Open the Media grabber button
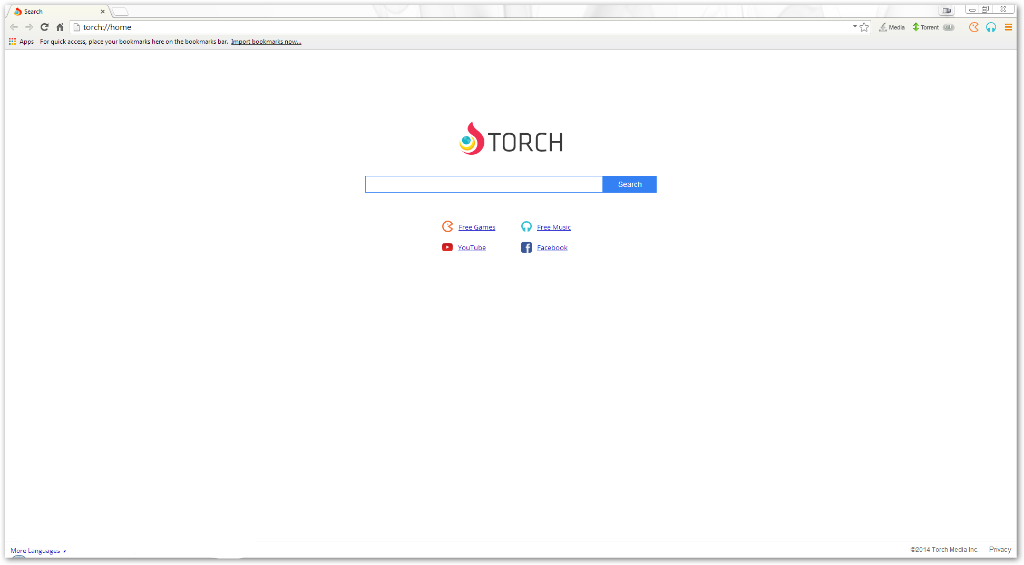This screenshot has height=565, width=1024. click(x=892, y=27)
